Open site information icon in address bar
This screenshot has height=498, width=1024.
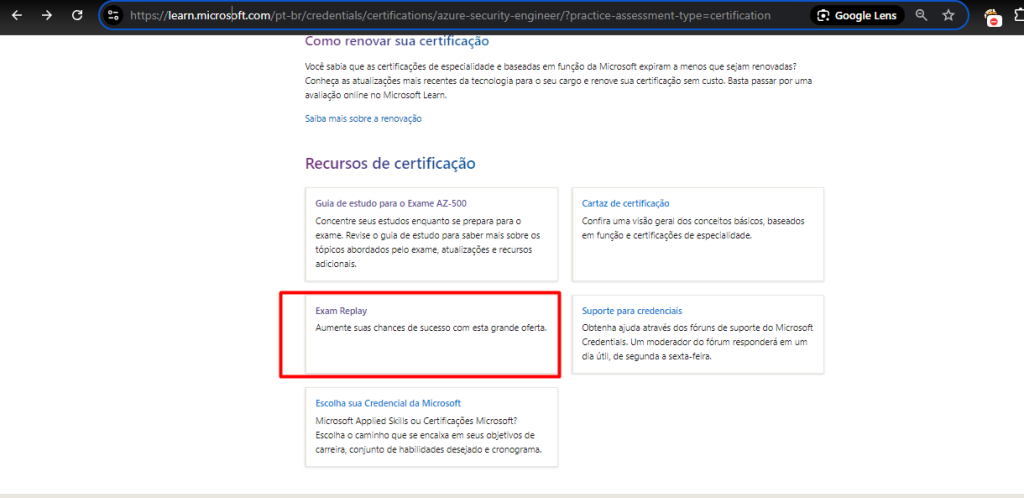point(114,16)
